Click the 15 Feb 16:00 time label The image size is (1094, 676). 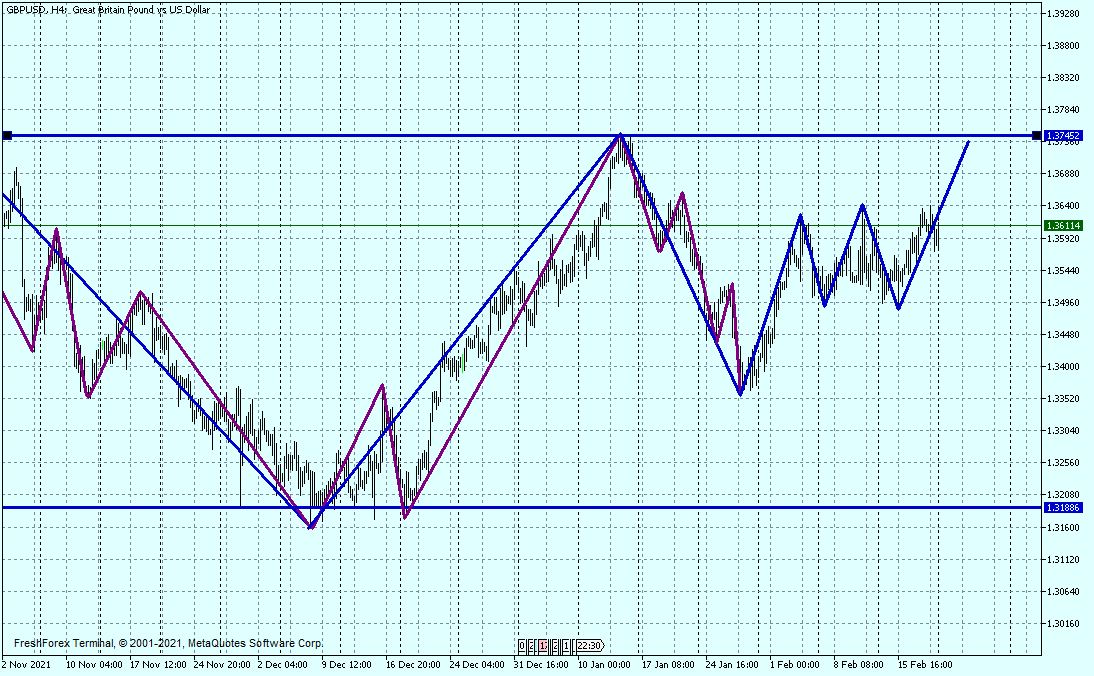pos(925,665)
